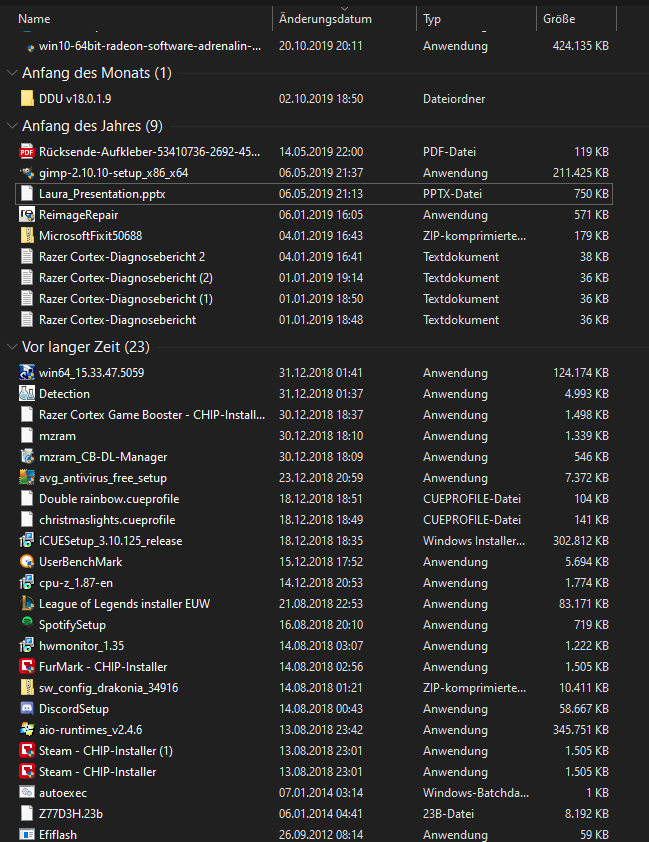Sort by the Größe column header
This screenshot has height=842, width=649.
pos(559,19)
